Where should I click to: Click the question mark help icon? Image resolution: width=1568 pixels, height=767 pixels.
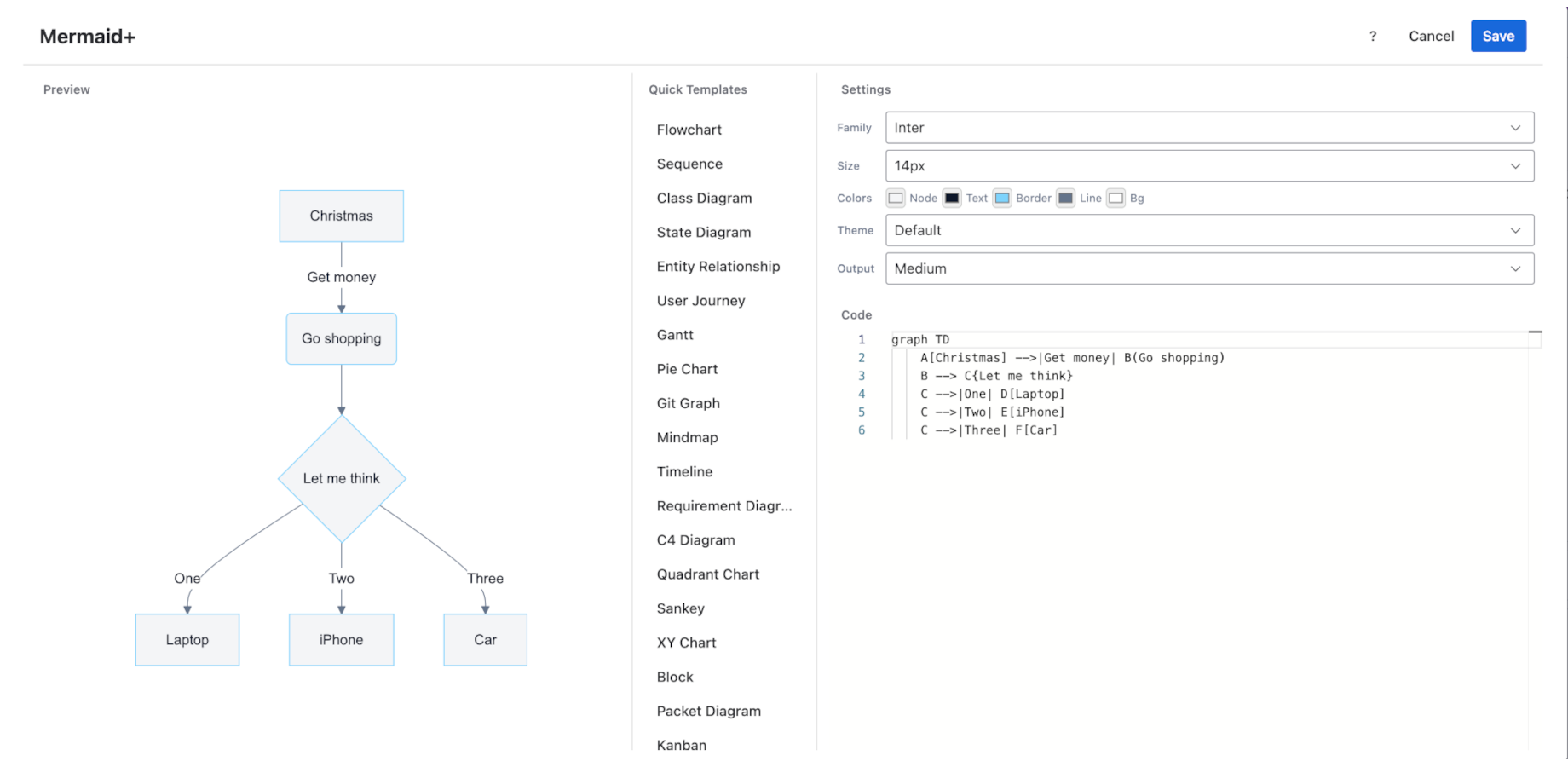pos(1373,36)
